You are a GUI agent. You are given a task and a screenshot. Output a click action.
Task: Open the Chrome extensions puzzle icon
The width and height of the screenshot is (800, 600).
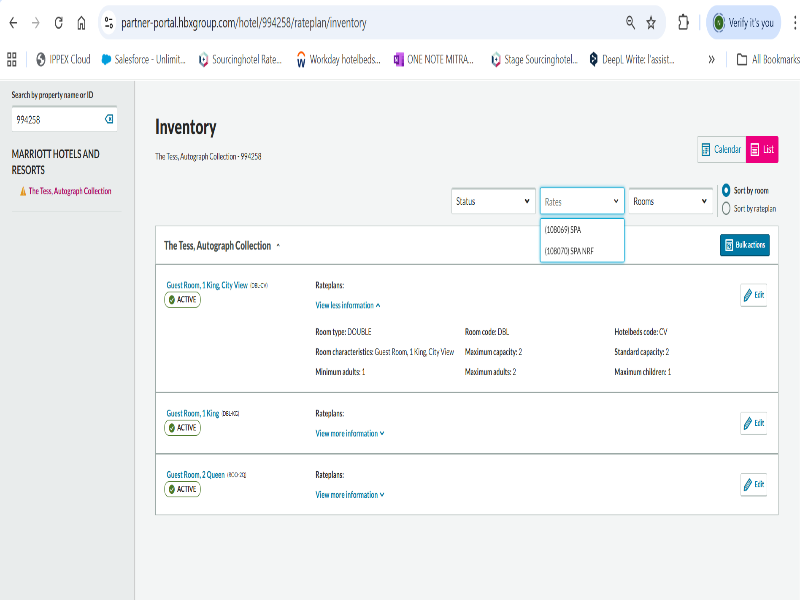pos(684,22)
